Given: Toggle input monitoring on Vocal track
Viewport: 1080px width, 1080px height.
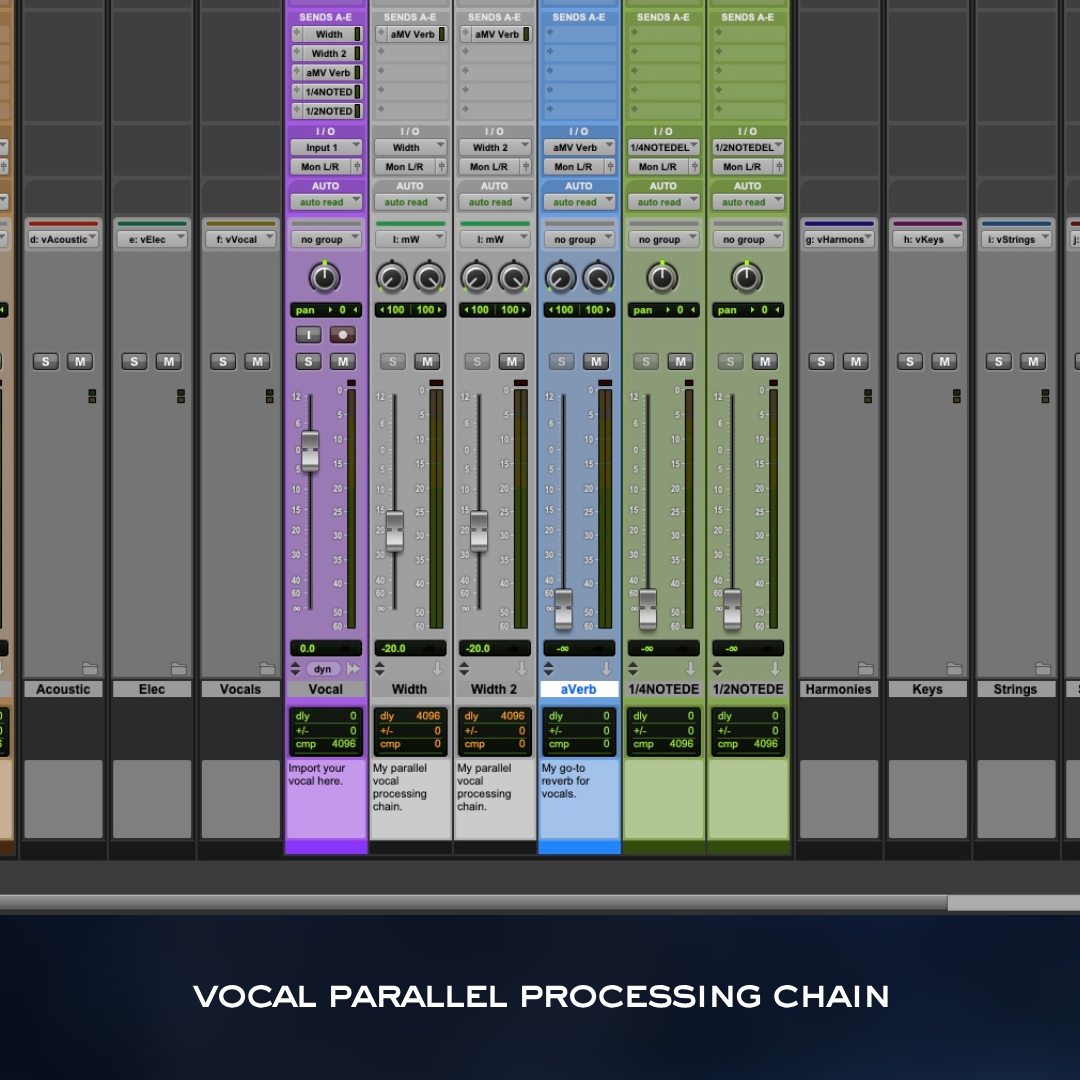Looking at the screenshot, I should pyautogui.click(x=309, y=335).
